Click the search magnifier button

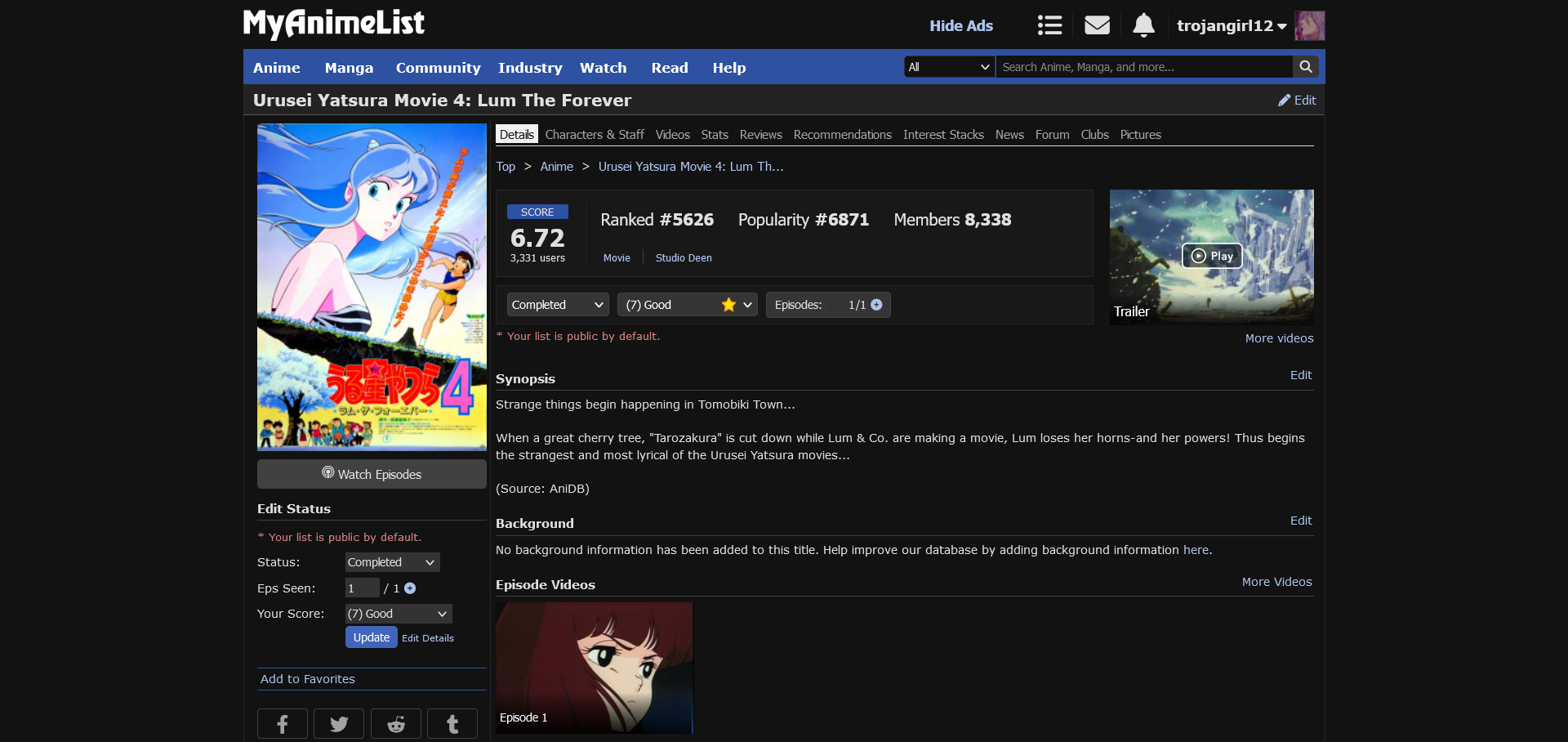point(1306,67)
